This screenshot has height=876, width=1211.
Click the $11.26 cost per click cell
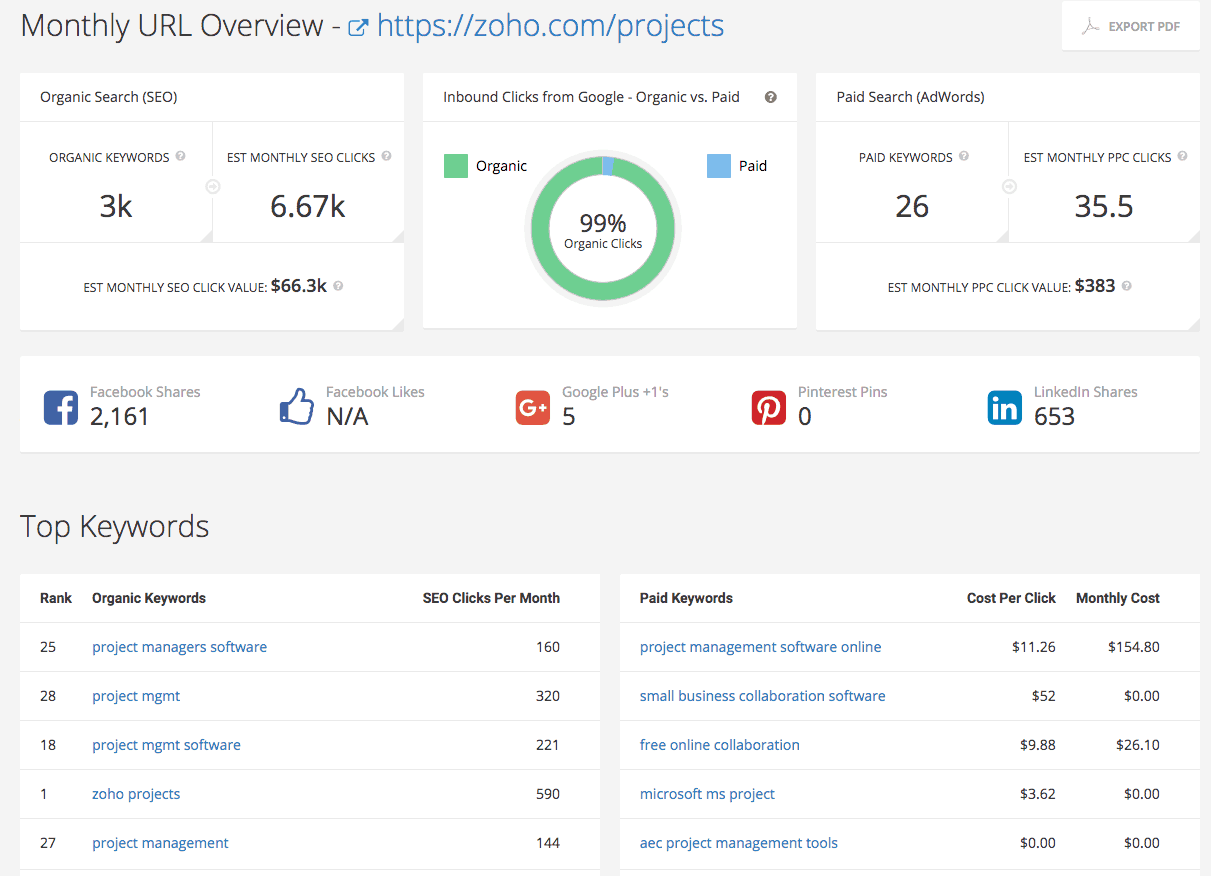click(x=1034, y=647)
